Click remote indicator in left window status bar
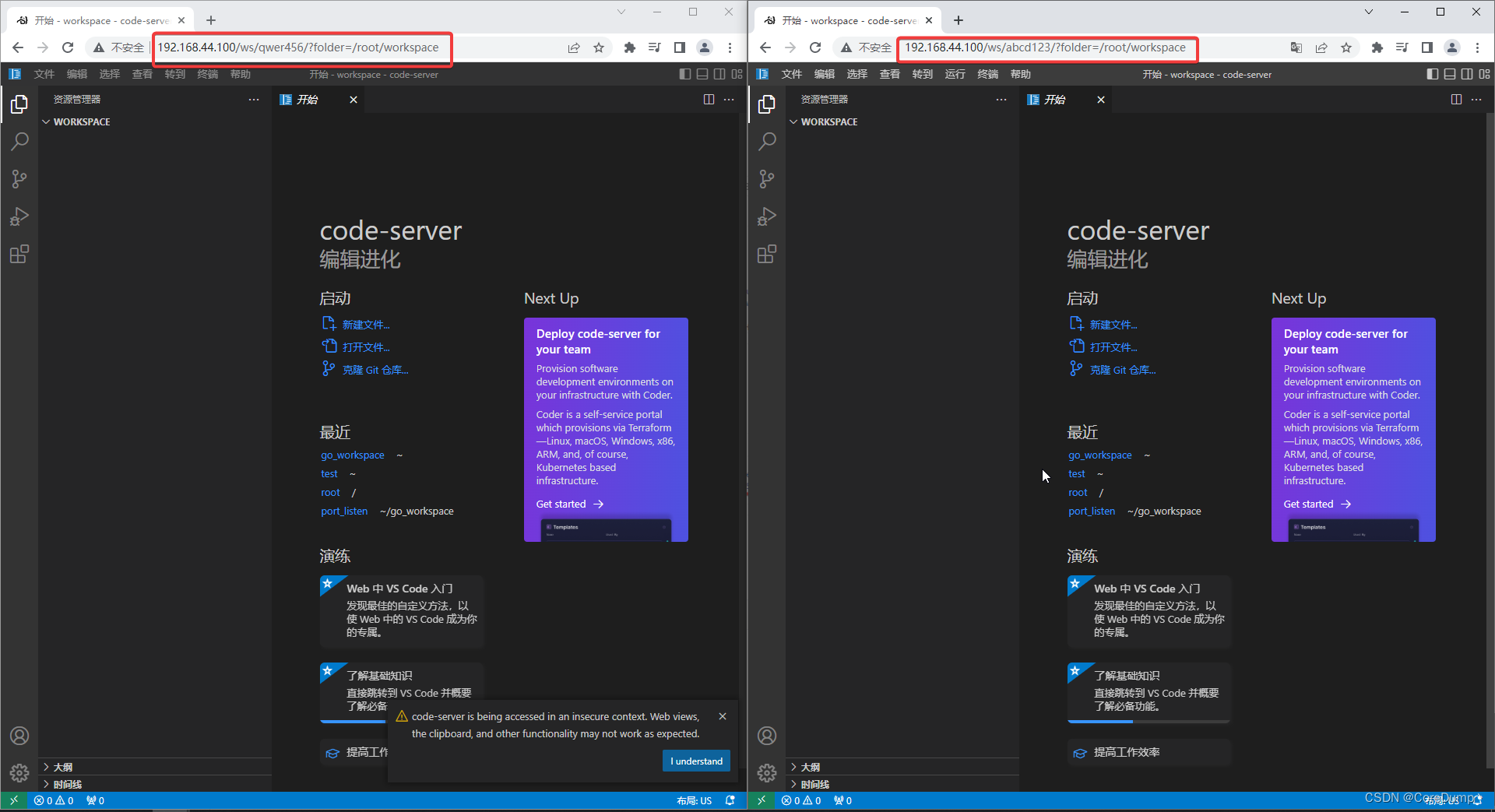This screenshot has width=1495, height=812. 14,800
